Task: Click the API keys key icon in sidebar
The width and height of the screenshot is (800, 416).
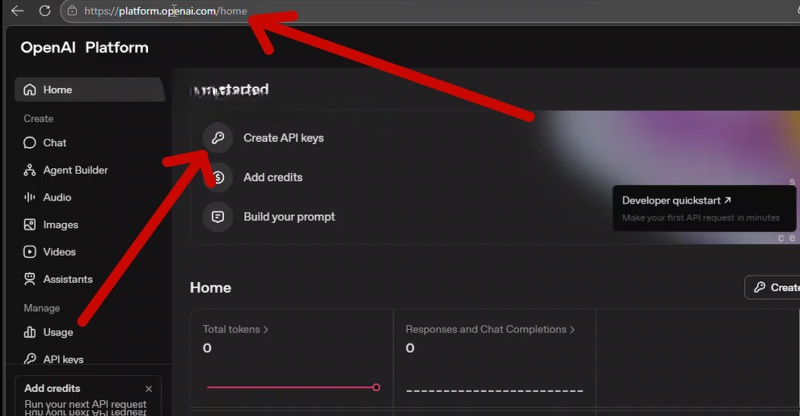Action: click(30, 359)
